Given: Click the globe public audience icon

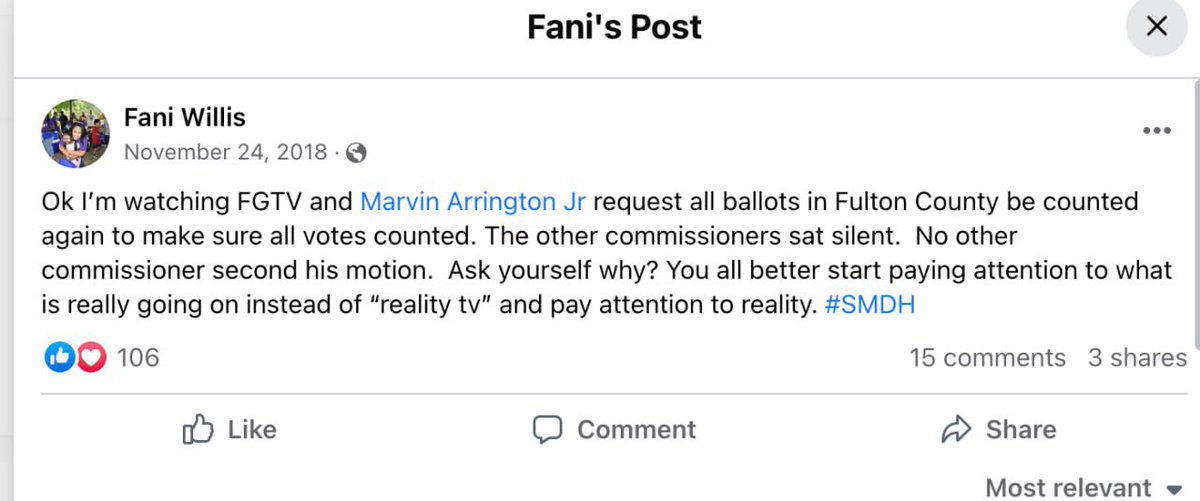Looking at the screenshot, I should tap(356, 153).
